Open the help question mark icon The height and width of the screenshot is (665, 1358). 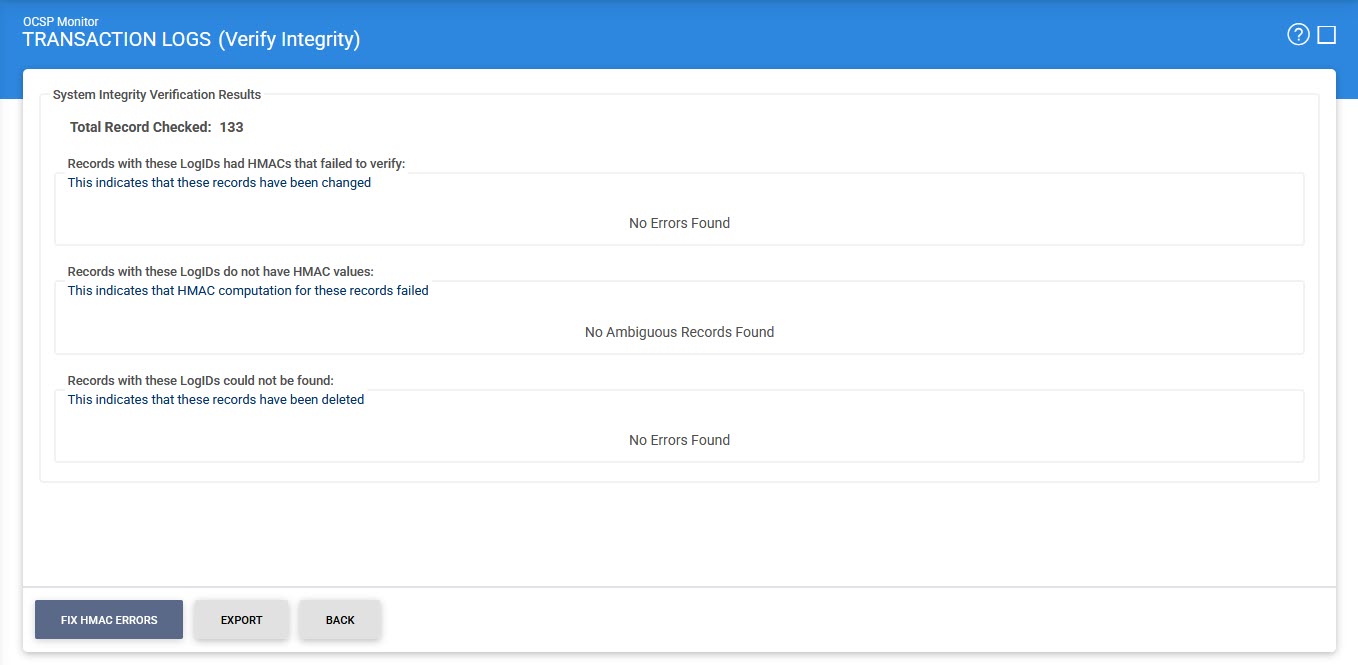coord(1298,36)
